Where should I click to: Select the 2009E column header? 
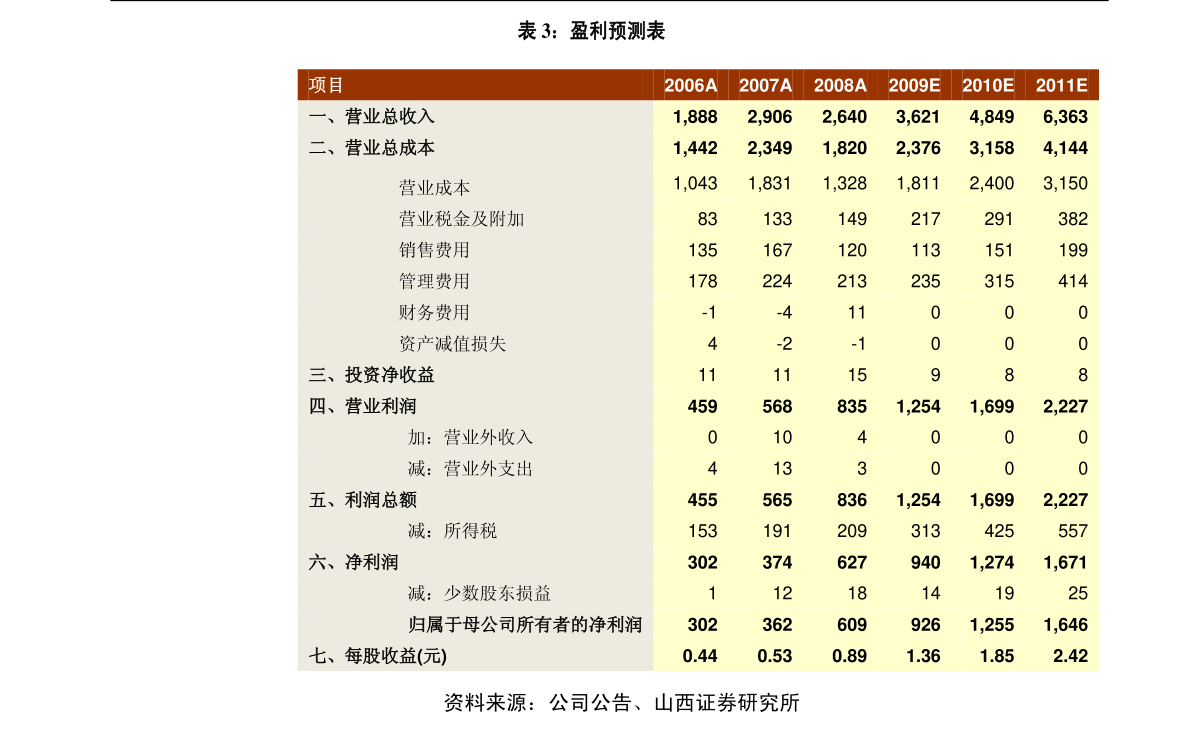914,86
